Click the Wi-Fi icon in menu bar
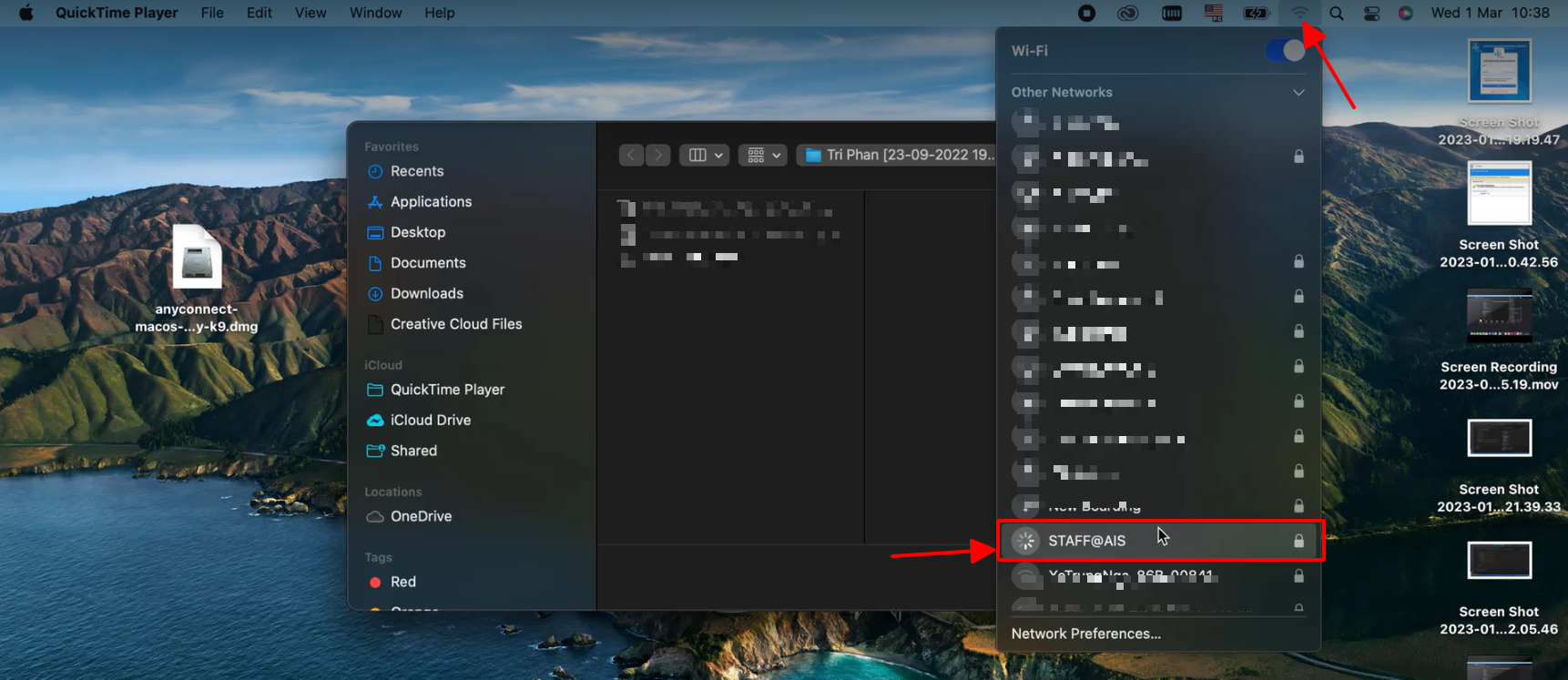The height and width of the screenshot is (680, 1568). pos(1298,13)
